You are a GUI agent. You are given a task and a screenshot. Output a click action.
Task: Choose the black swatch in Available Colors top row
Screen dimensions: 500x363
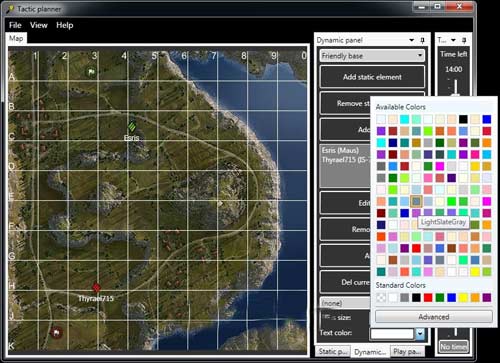coord(463,119)
